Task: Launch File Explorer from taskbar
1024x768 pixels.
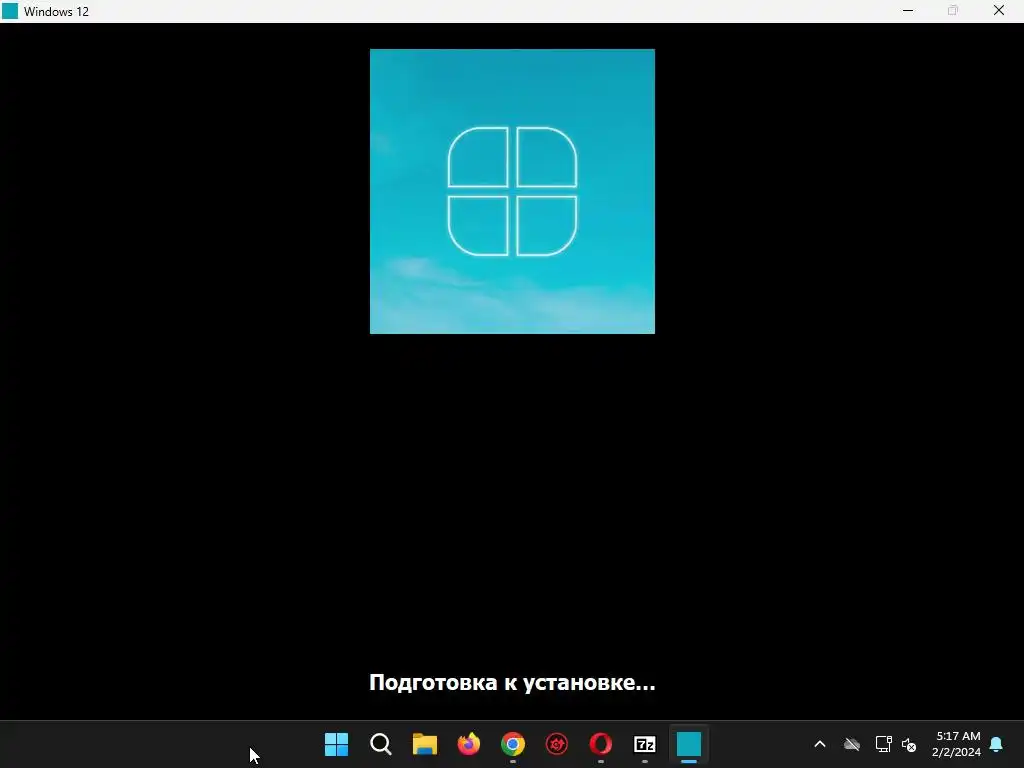Action: point(424,744)
